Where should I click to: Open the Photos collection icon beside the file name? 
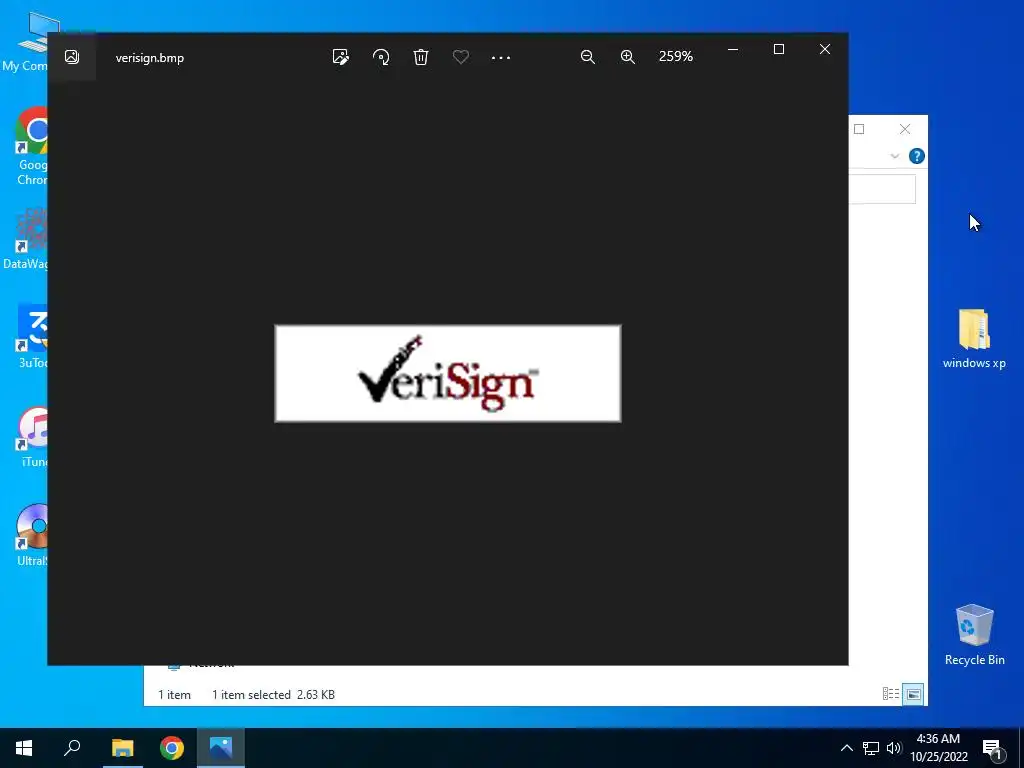tap(72, 57)
